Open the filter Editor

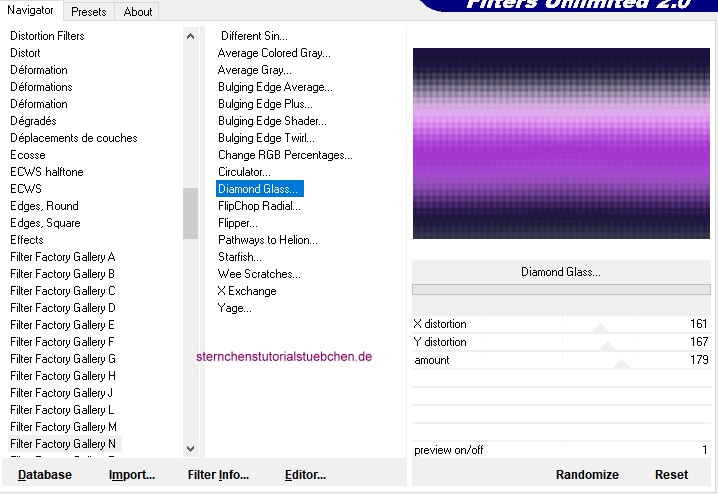(305, 475)
